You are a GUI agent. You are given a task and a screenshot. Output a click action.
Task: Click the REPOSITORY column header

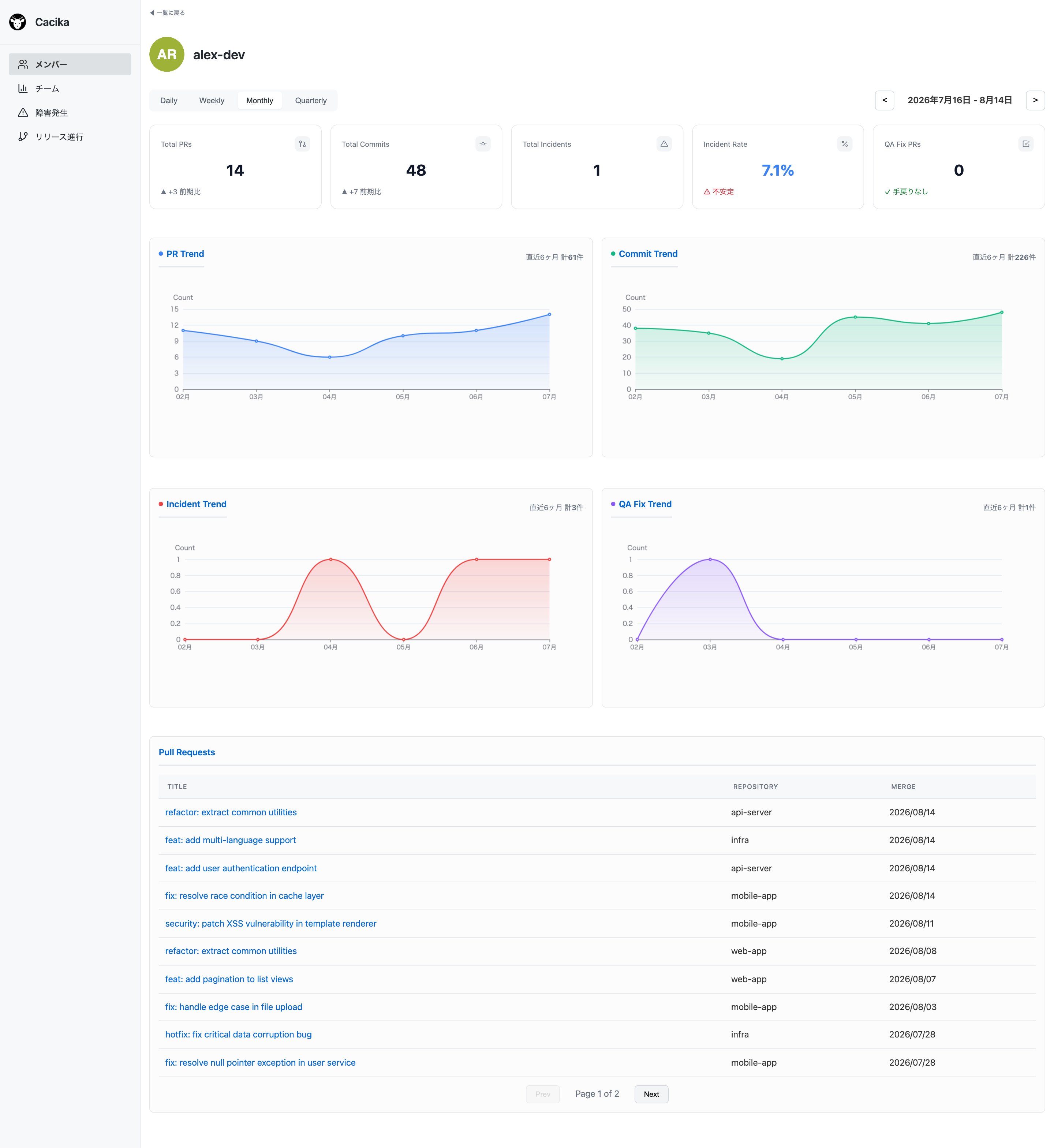[755, 786]
